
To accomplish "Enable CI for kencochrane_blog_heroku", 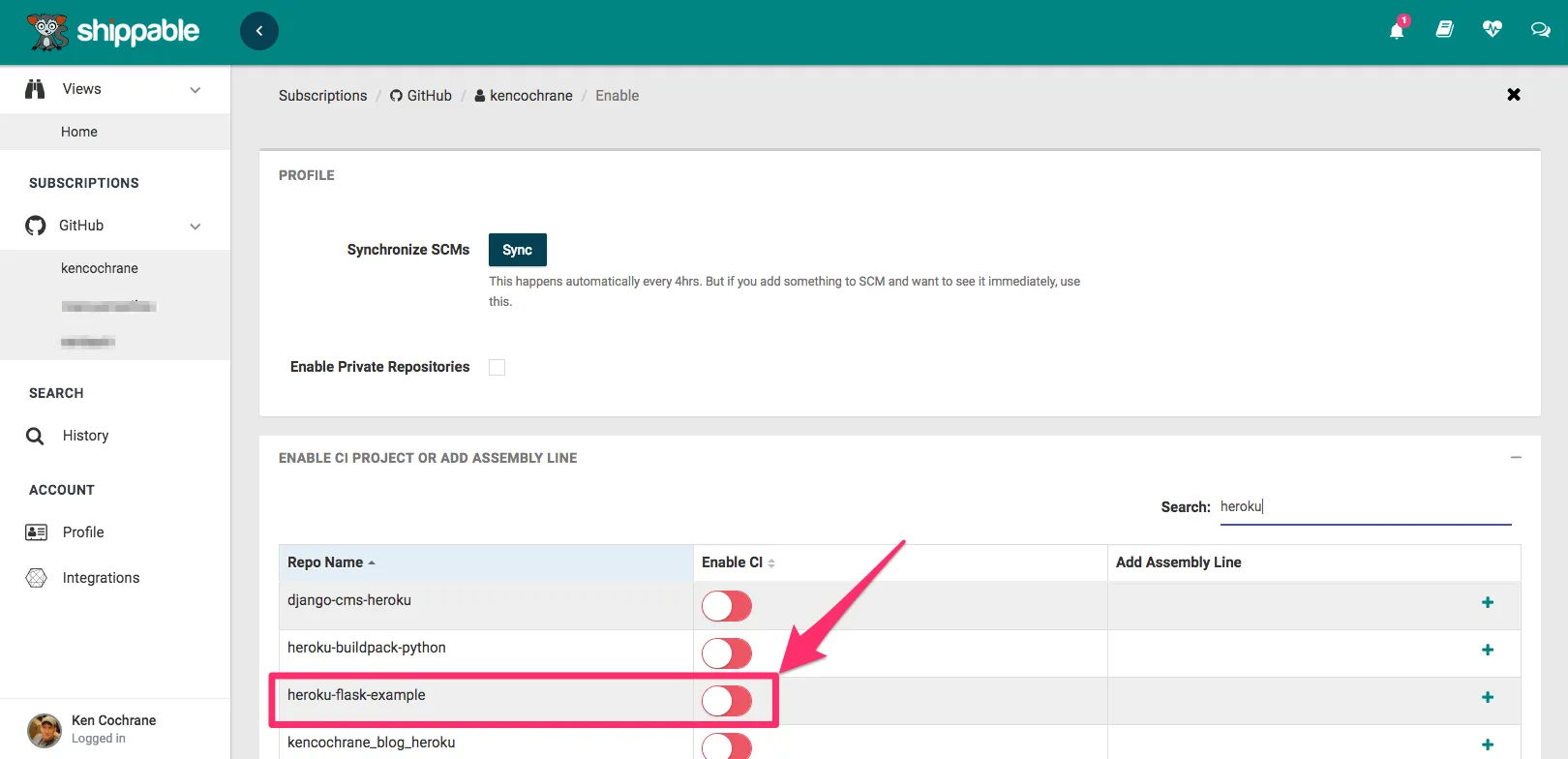I will pyautogui.click(x=727, y=745).
